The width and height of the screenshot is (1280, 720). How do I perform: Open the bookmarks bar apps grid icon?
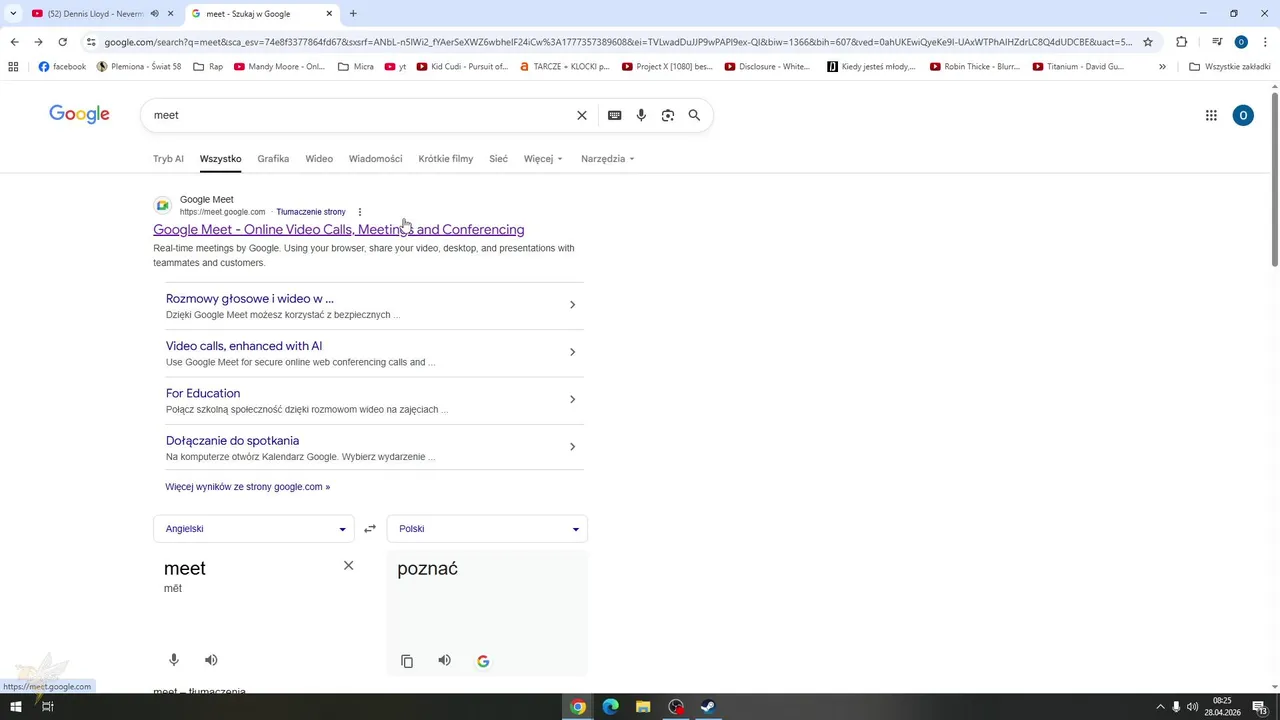click(x=13, y=67)
